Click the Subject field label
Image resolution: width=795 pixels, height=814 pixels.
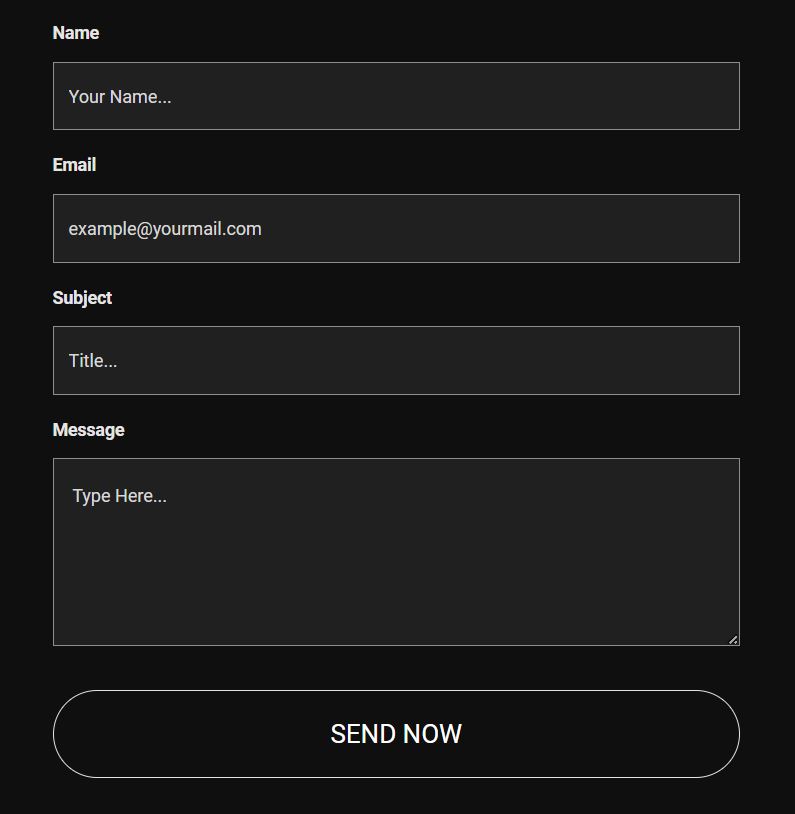82,298
